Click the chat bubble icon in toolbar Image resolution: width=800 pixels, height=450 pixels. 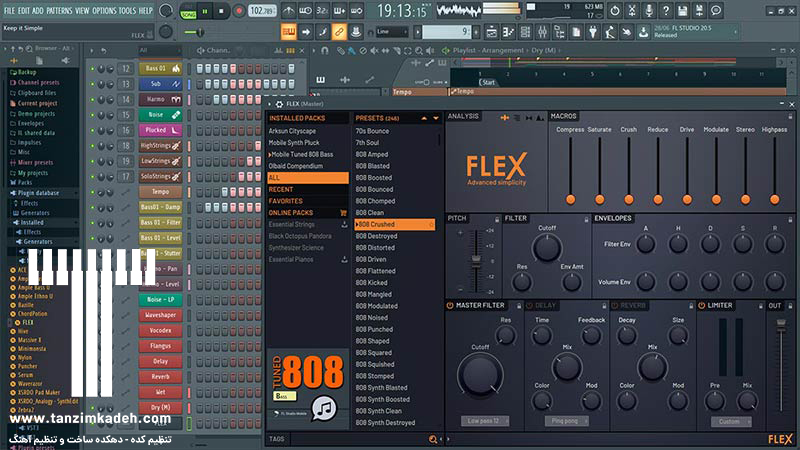click(x=716, y=10)
